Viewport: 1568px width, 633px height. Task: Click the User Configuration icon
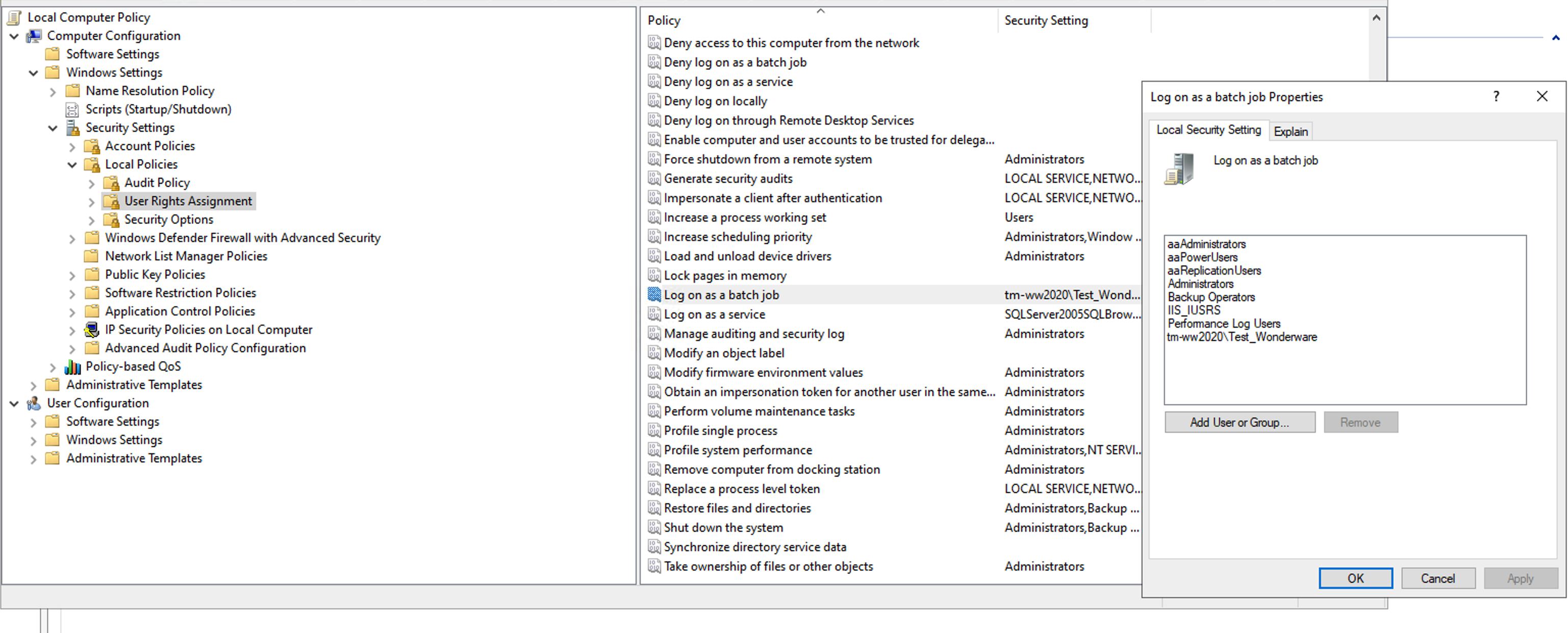[34, 403]
